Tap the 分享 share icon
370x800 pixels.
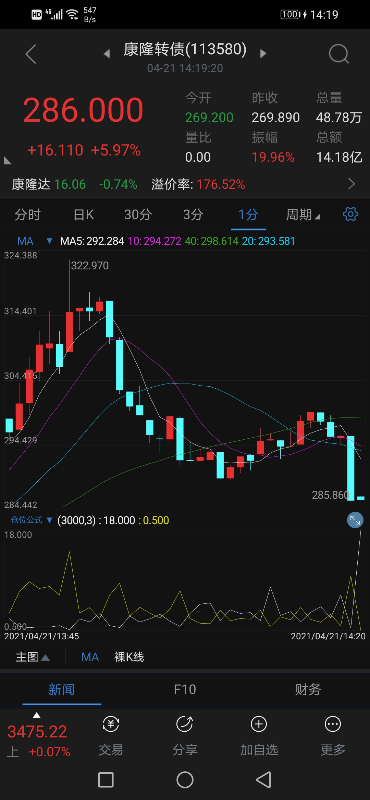click(184, 723)
